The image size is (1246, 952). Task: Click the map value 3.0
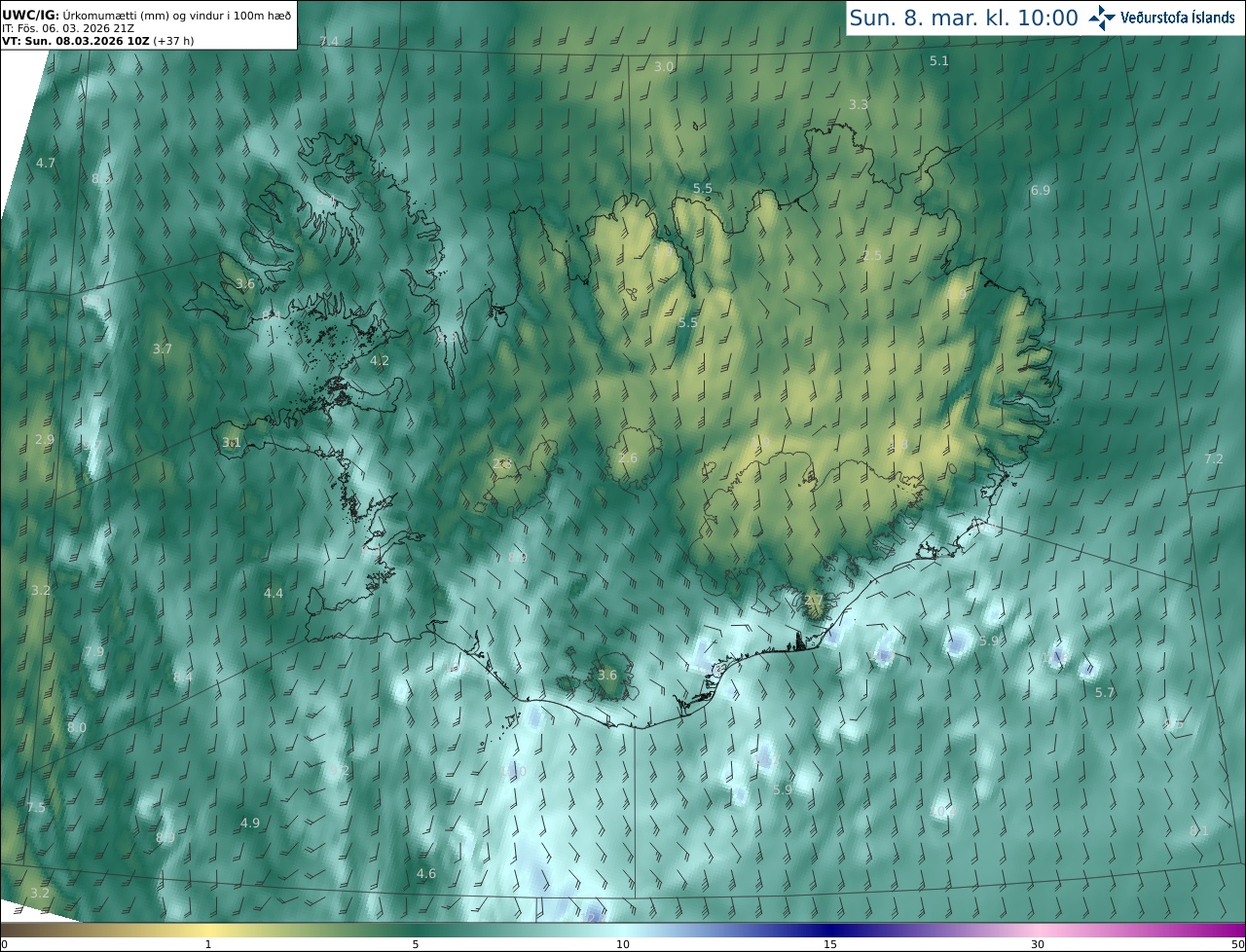point(664,66)
